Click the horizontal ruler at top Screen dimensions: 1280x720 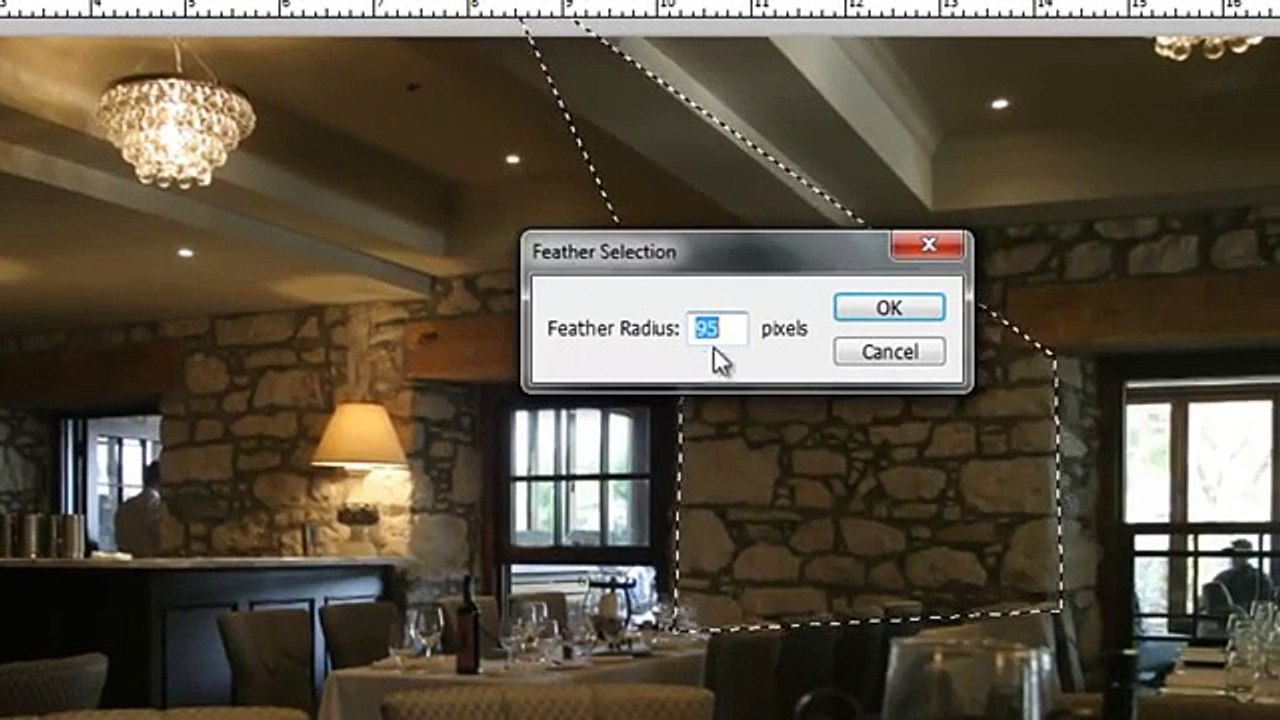[x=640, y=9]
